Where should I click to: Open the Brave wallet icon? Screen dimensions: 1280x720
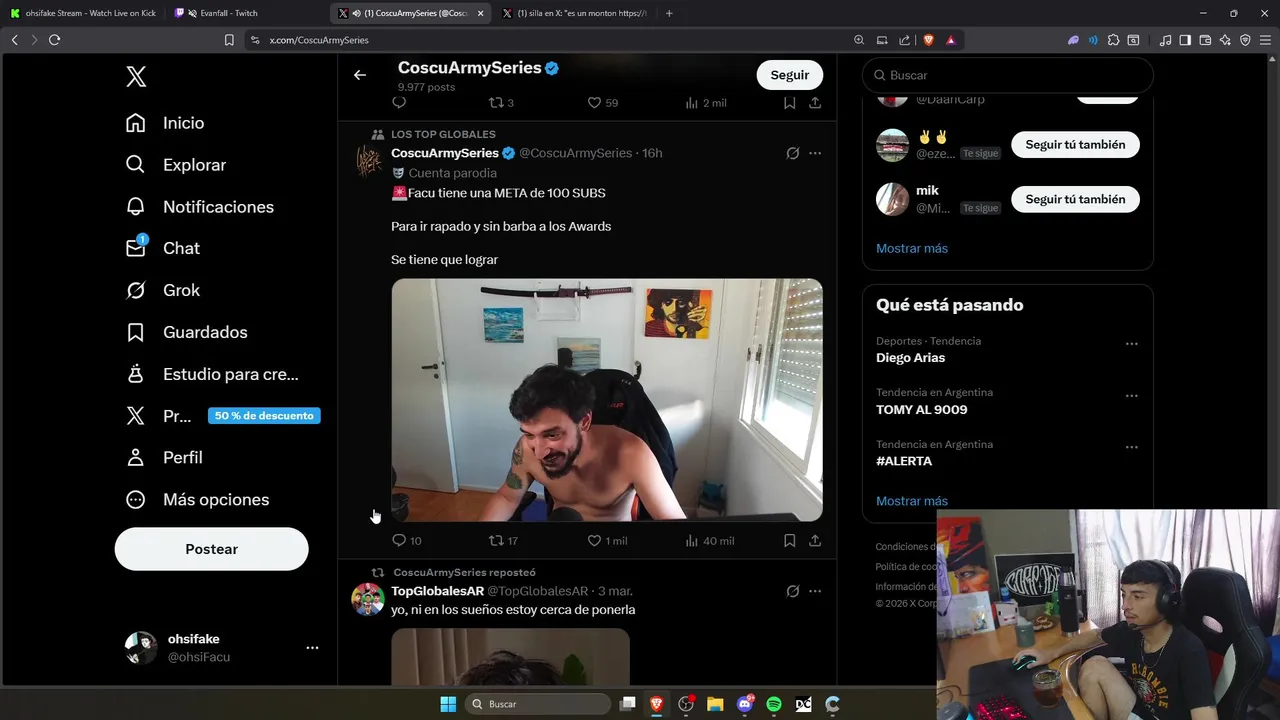pyautogui.click(x=1205, y=40)
